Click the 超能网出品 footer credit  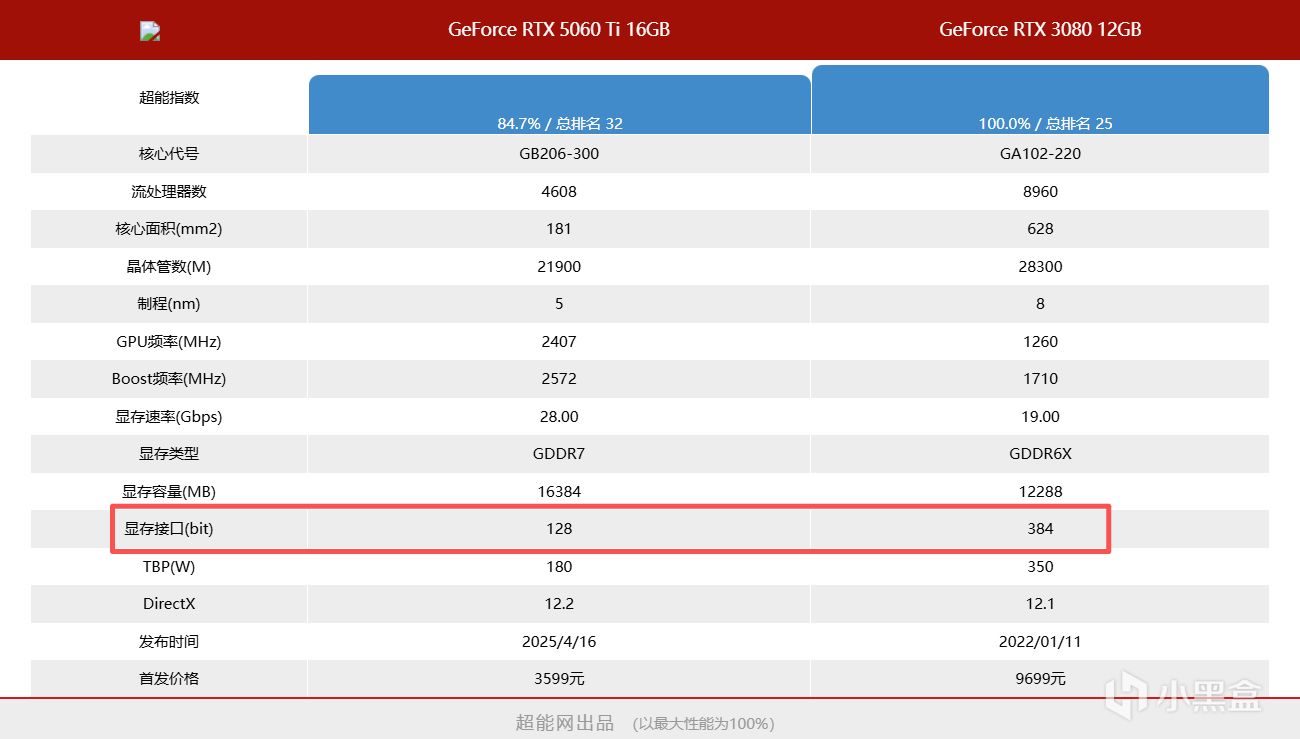tap(565, 723)
